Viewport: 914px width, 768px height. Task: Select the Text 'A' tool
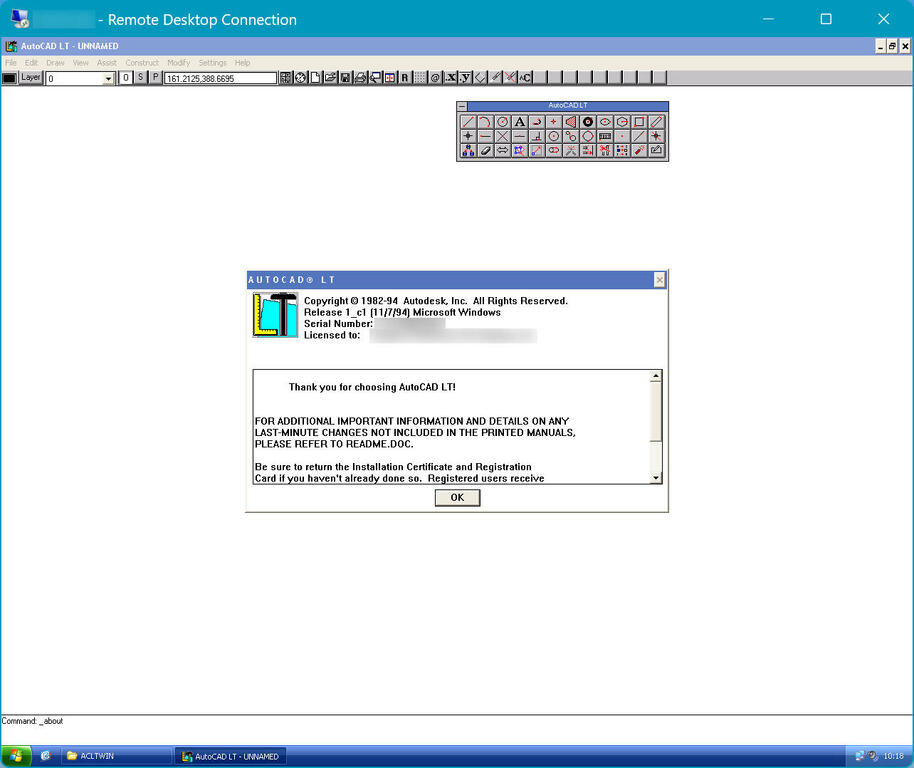pyautogui.click(x=519, y=122)
